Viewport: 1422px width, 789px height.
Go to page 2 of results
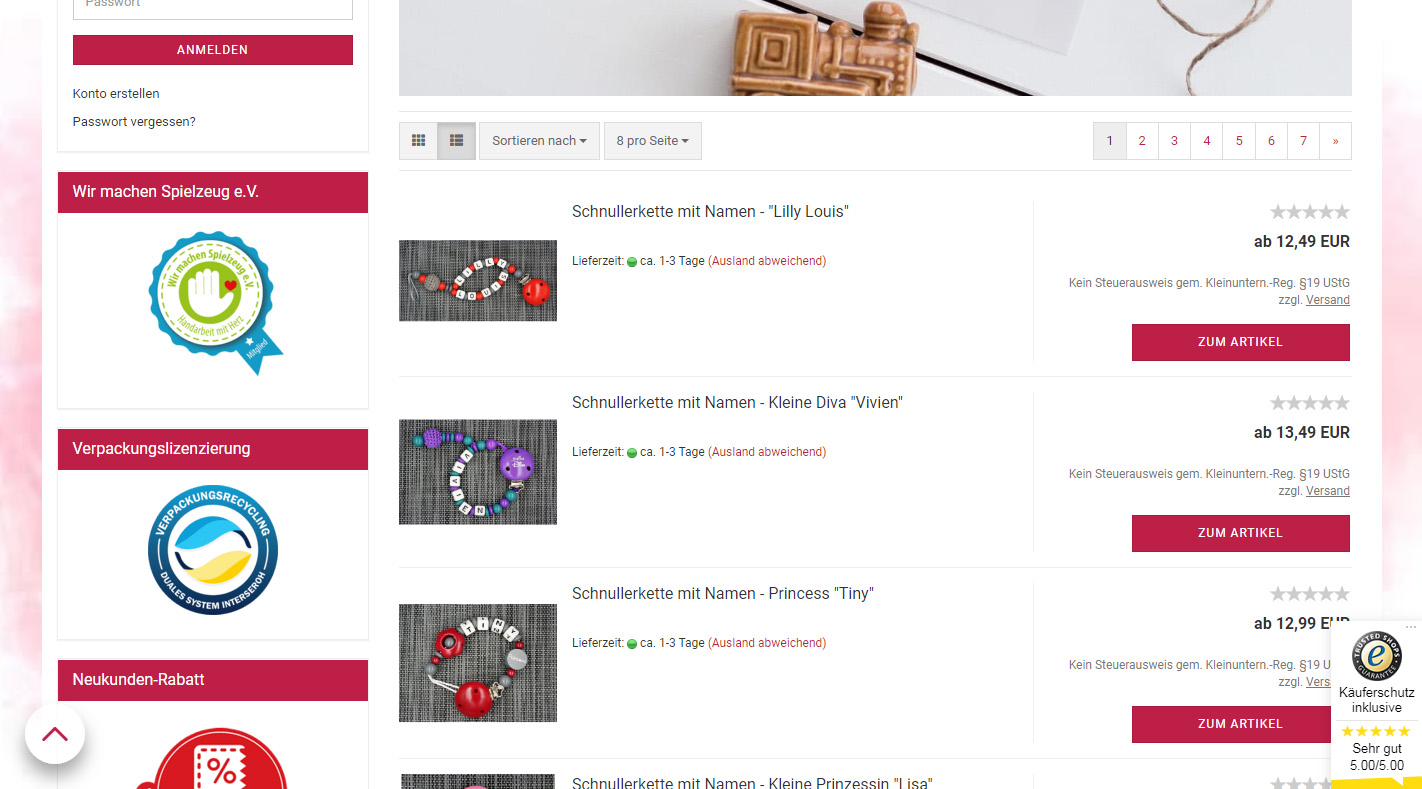1142,141
